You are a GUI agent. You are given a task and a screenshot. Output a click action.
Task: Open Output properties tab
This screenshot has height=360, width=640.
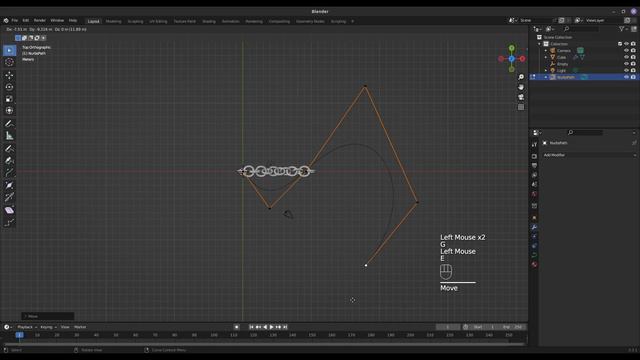[534, 165]
